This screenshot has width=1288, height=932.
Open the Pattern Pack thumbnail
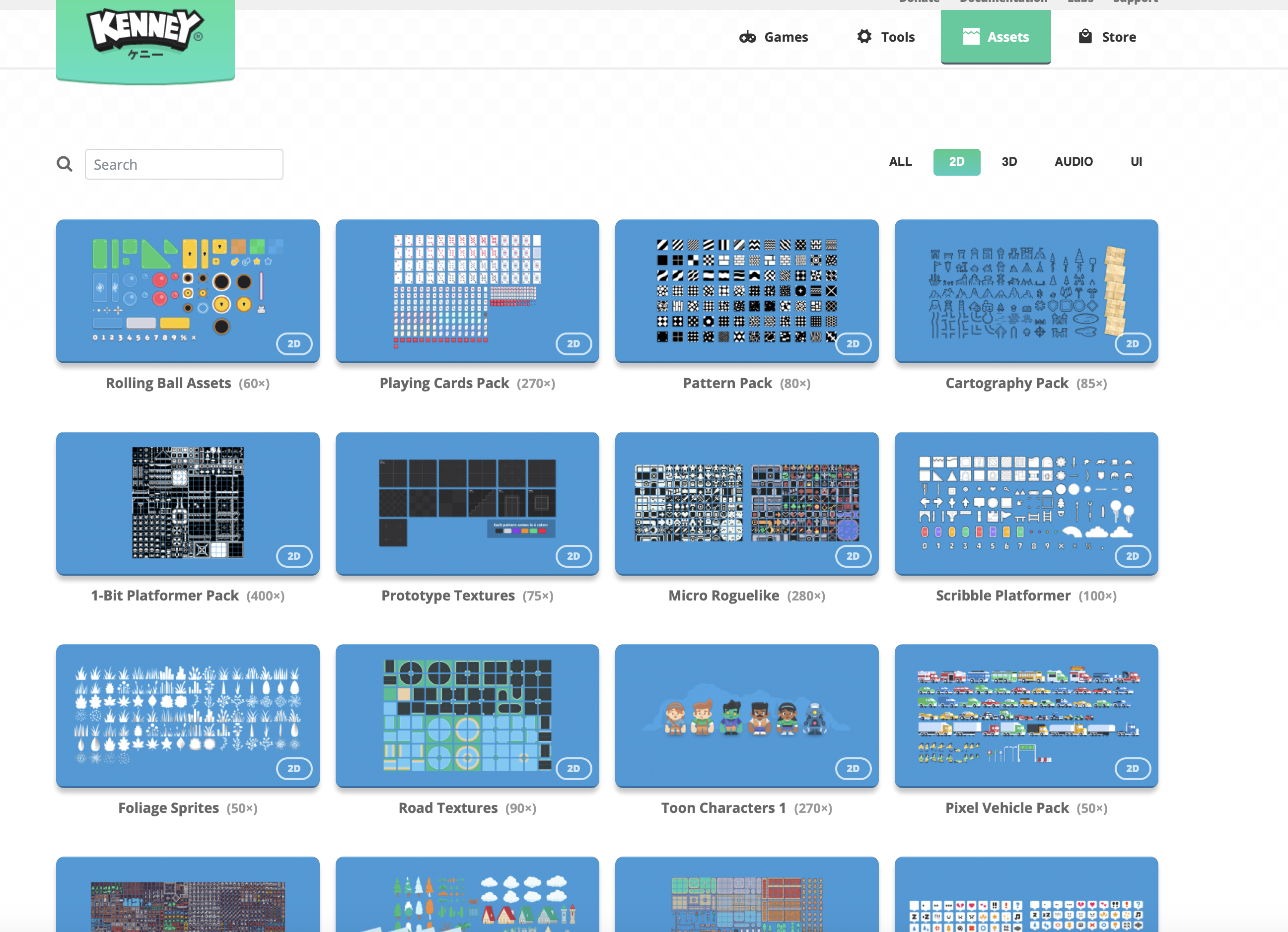pyautogui.click(x=747, y=291)
